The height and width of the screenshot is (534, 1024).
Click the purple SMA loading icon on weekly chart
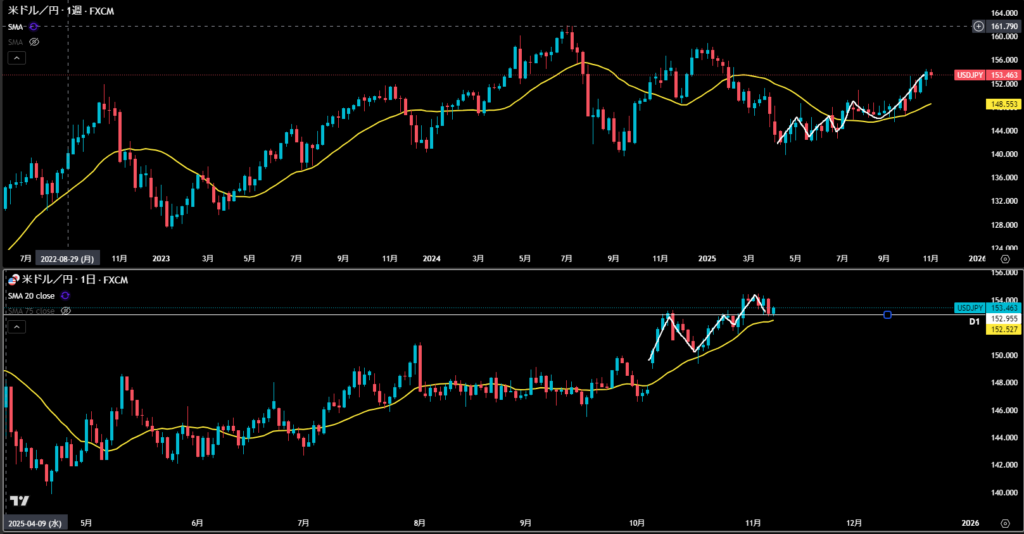pos(34,27)
